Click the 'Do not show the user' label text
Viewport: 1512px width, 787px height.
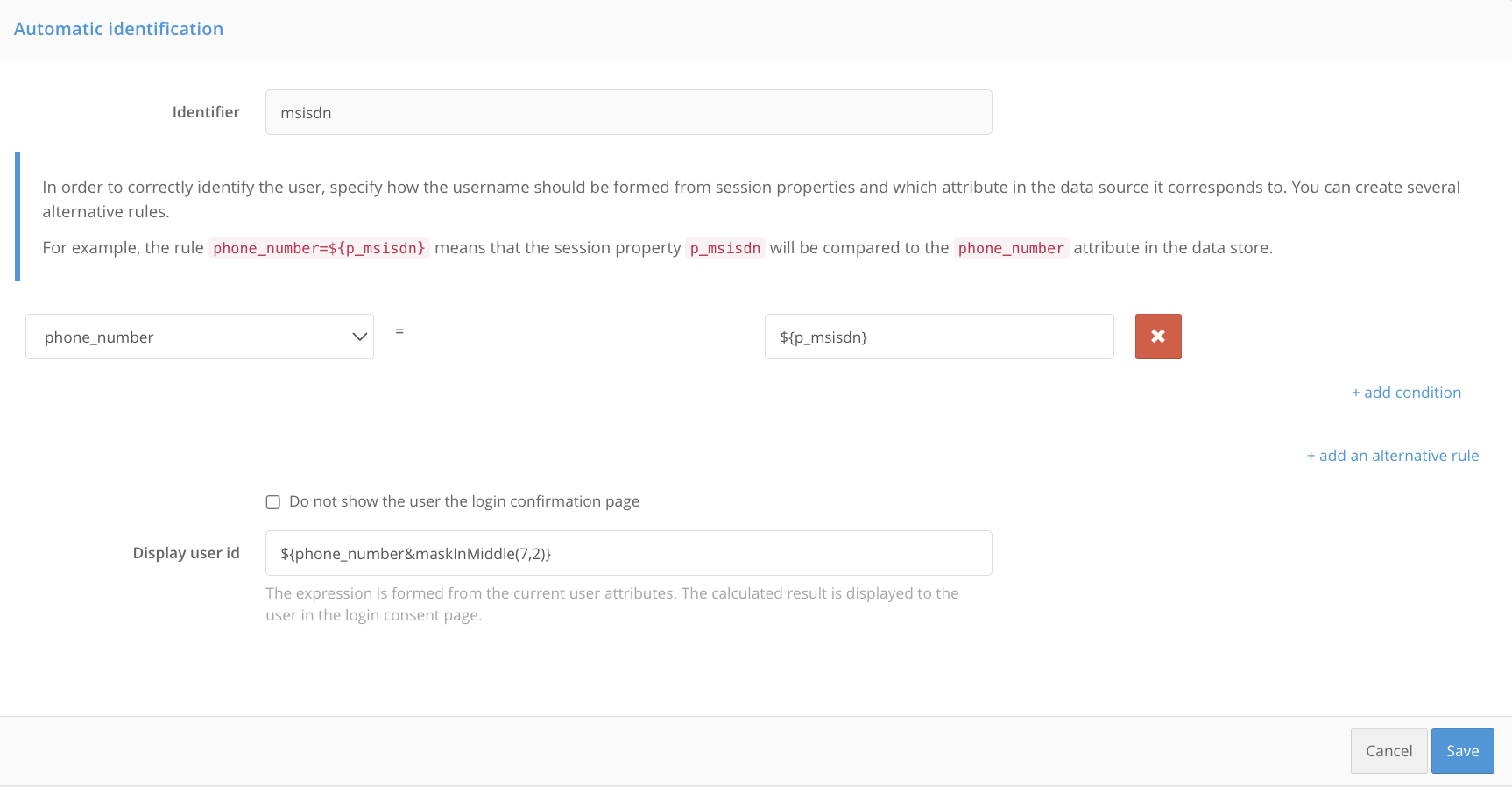click(464, 501)
